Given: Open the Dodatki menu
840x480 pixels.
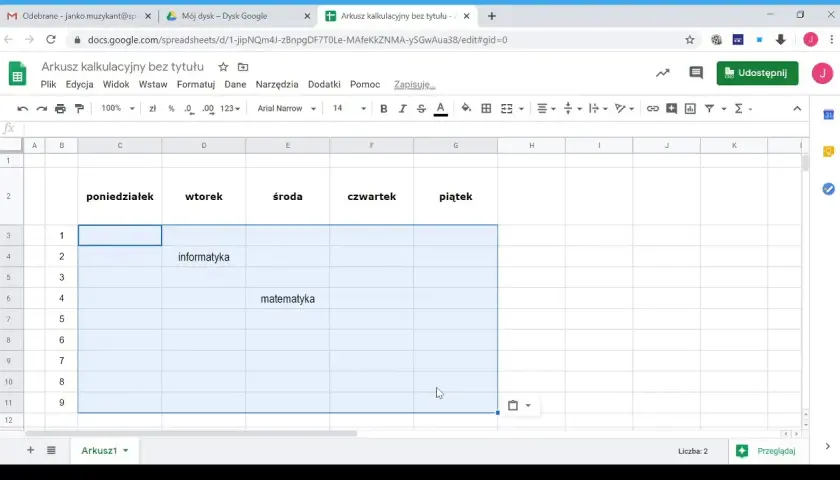Looking at the screenshot, I should click(x=324, y=85).
